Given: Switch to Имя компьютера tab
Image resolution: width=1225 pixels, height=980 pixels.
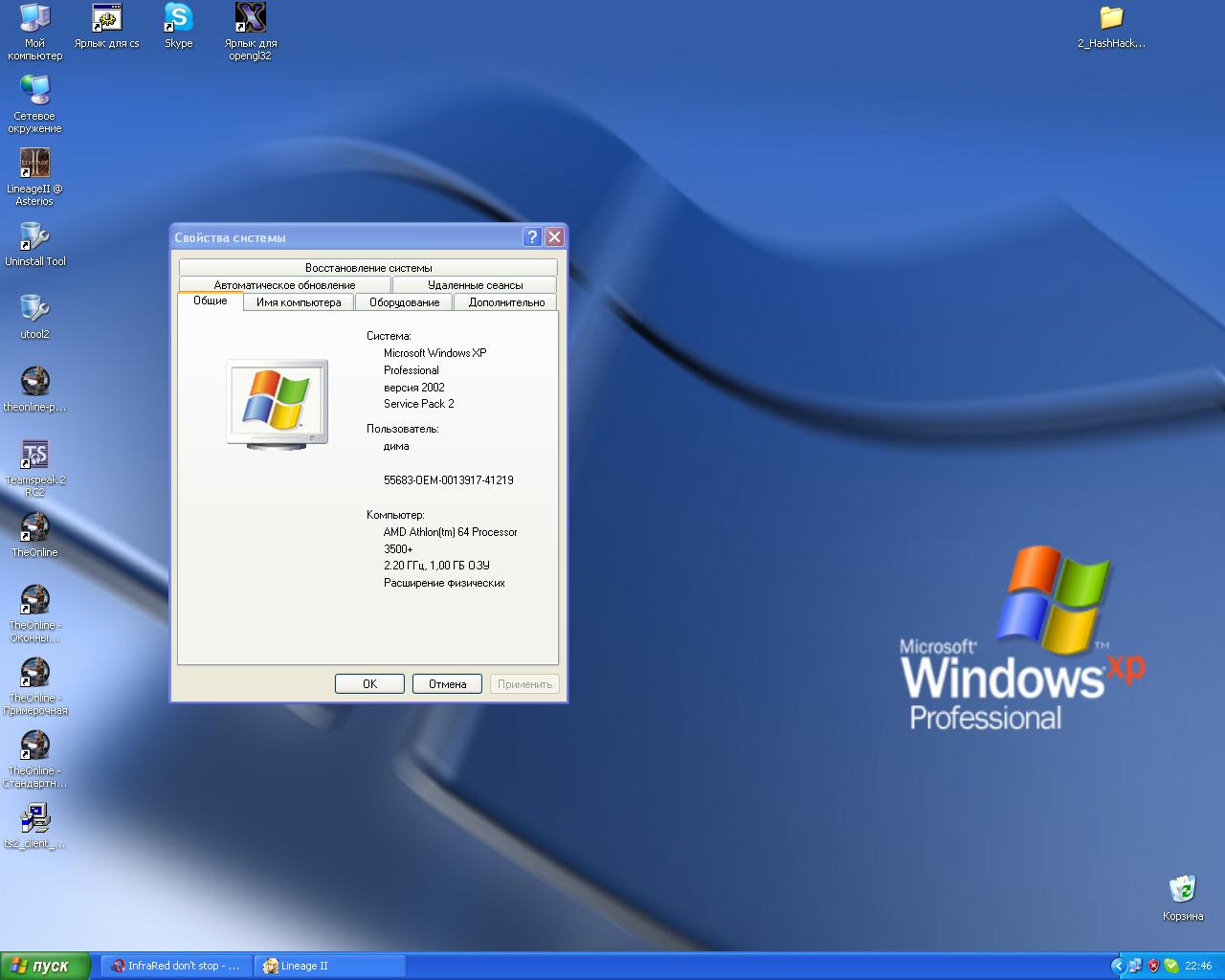Looking at the screenshot, I should 299,302.
